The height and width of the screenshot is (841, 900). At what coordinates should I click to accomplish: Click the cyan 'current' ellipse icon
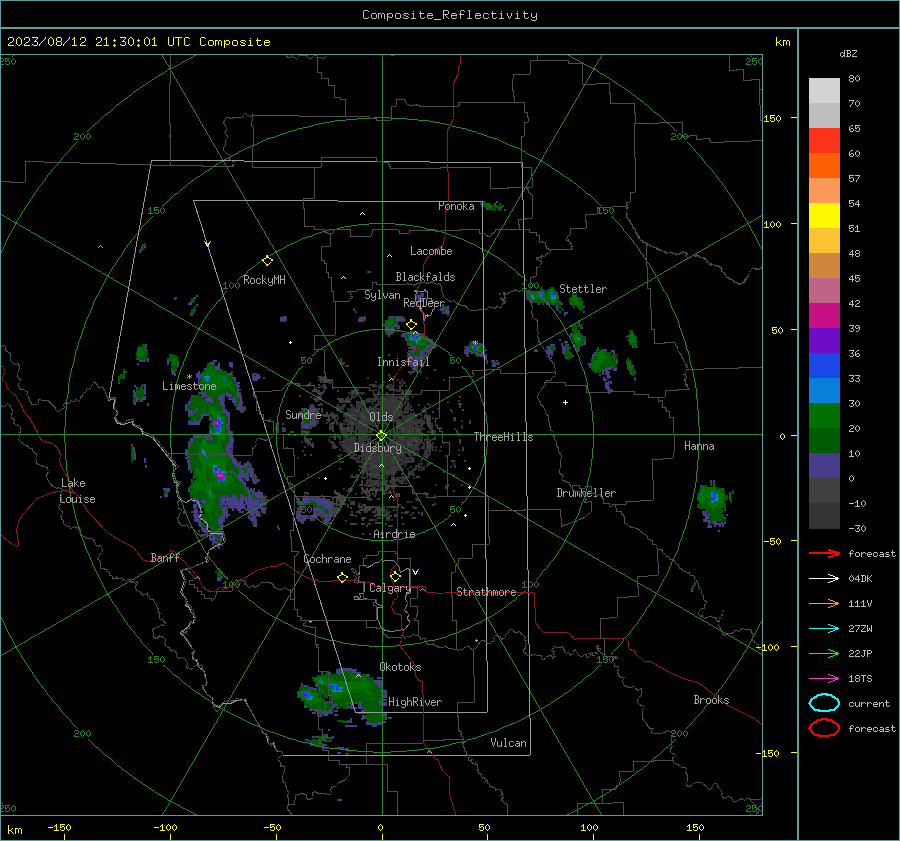tap(824, 703)
